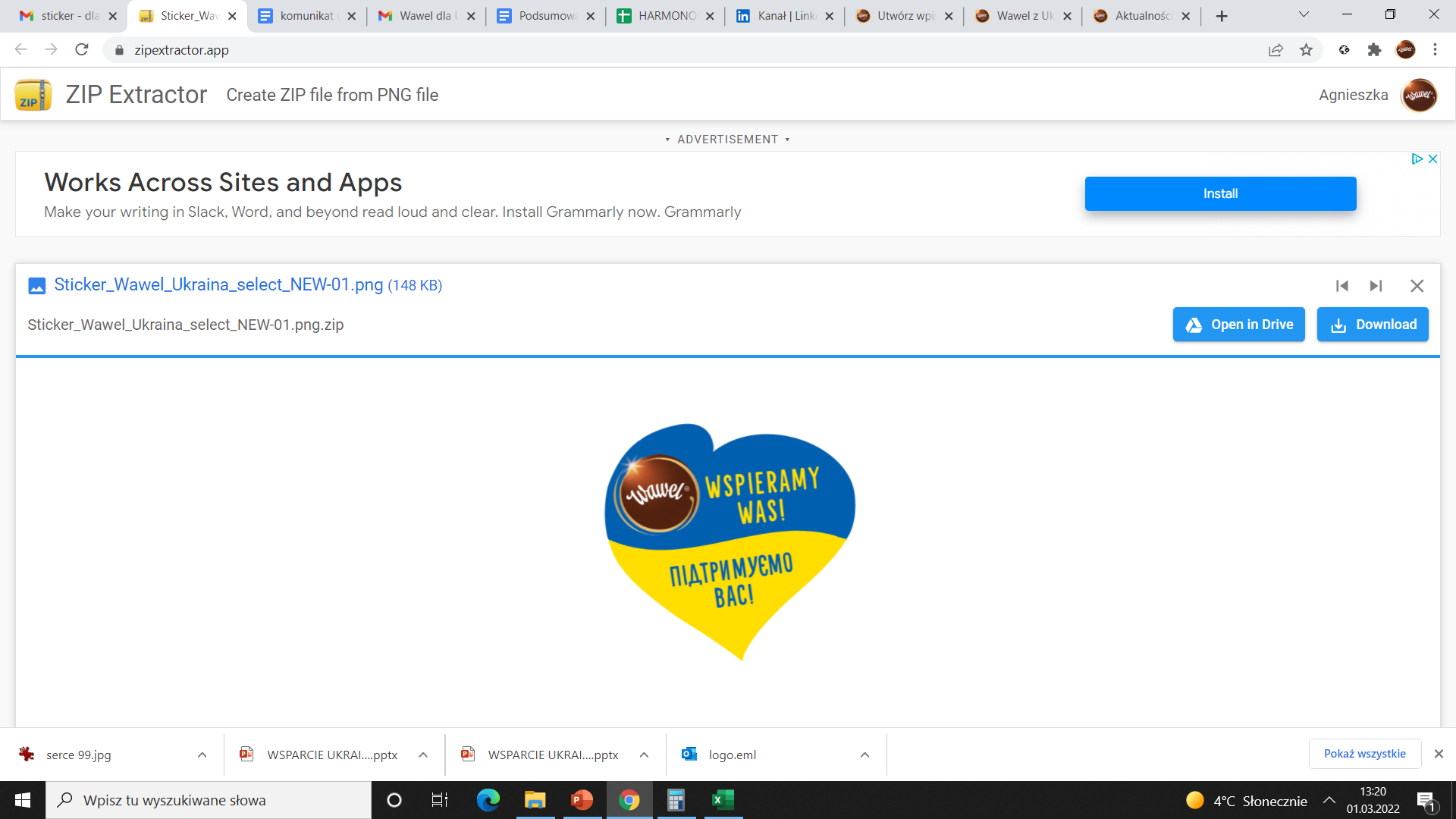Close the Sticker_Wawel file panel

pyautogui.click(x=1417, y=286)
